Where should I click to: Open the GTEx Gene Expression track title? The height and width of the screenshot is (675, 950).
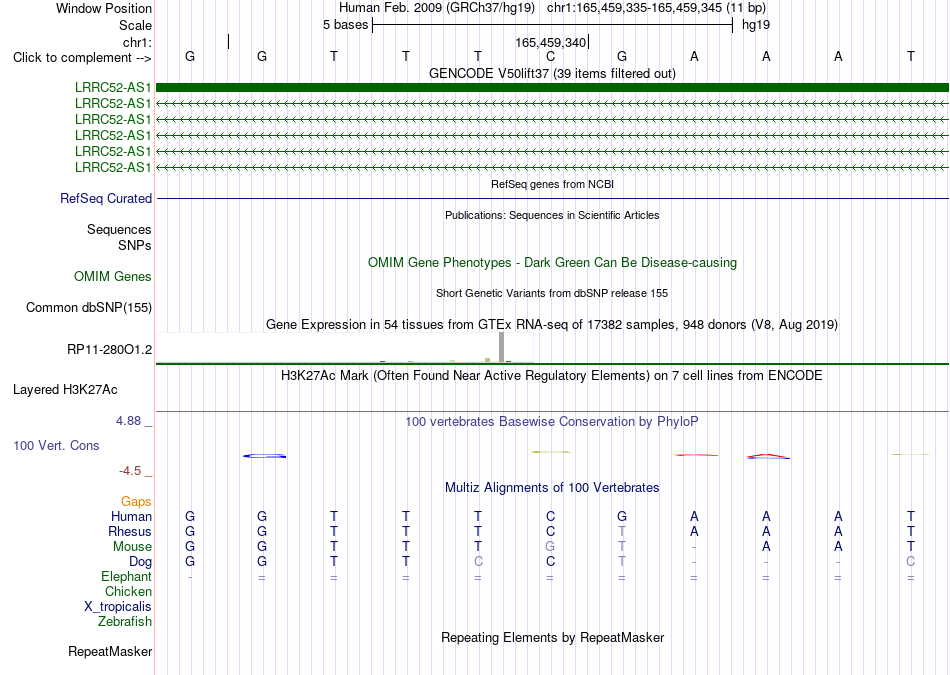point(552,325)
